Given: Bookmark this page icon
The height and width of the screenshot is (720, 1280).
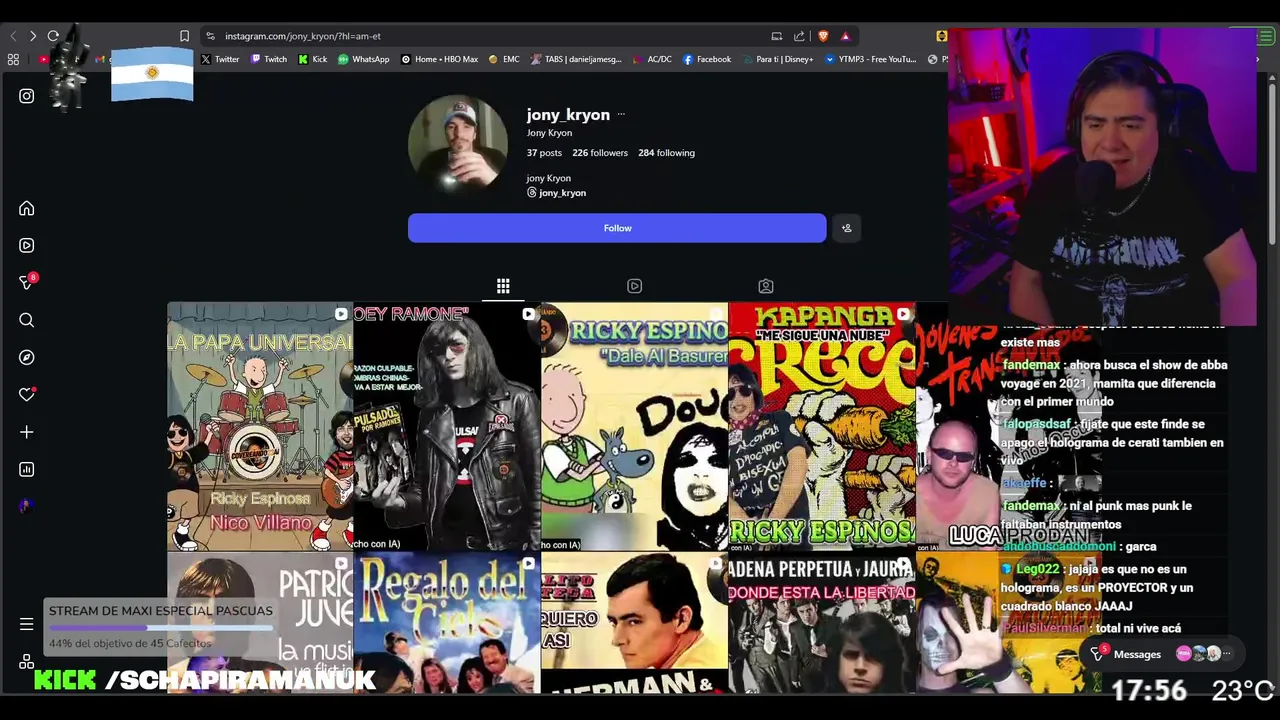Looking at the screenshot, I should pos(184,36).
